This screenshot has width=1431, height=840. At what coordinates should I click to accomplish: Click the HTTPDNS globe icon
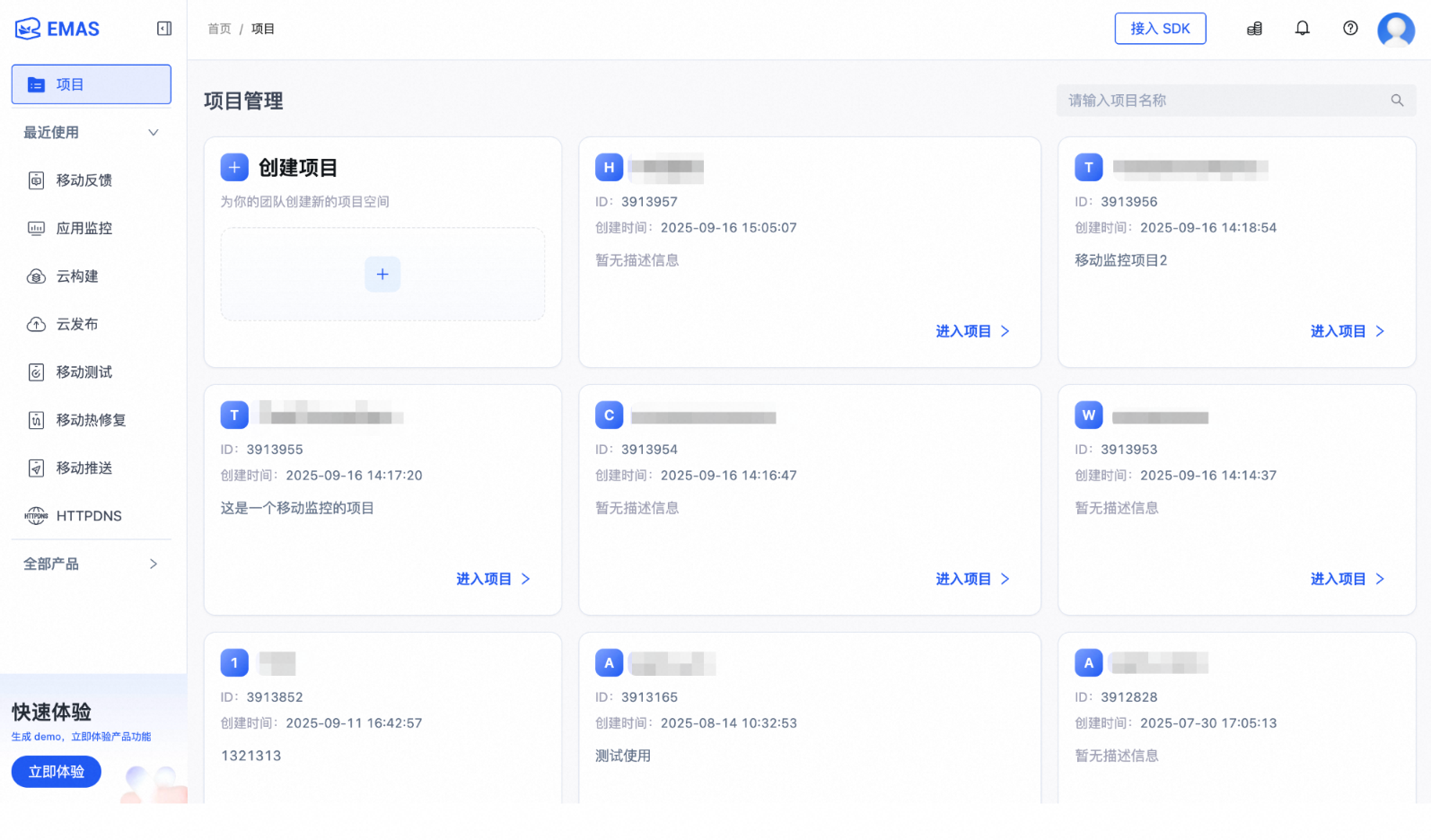coord(36,516)
